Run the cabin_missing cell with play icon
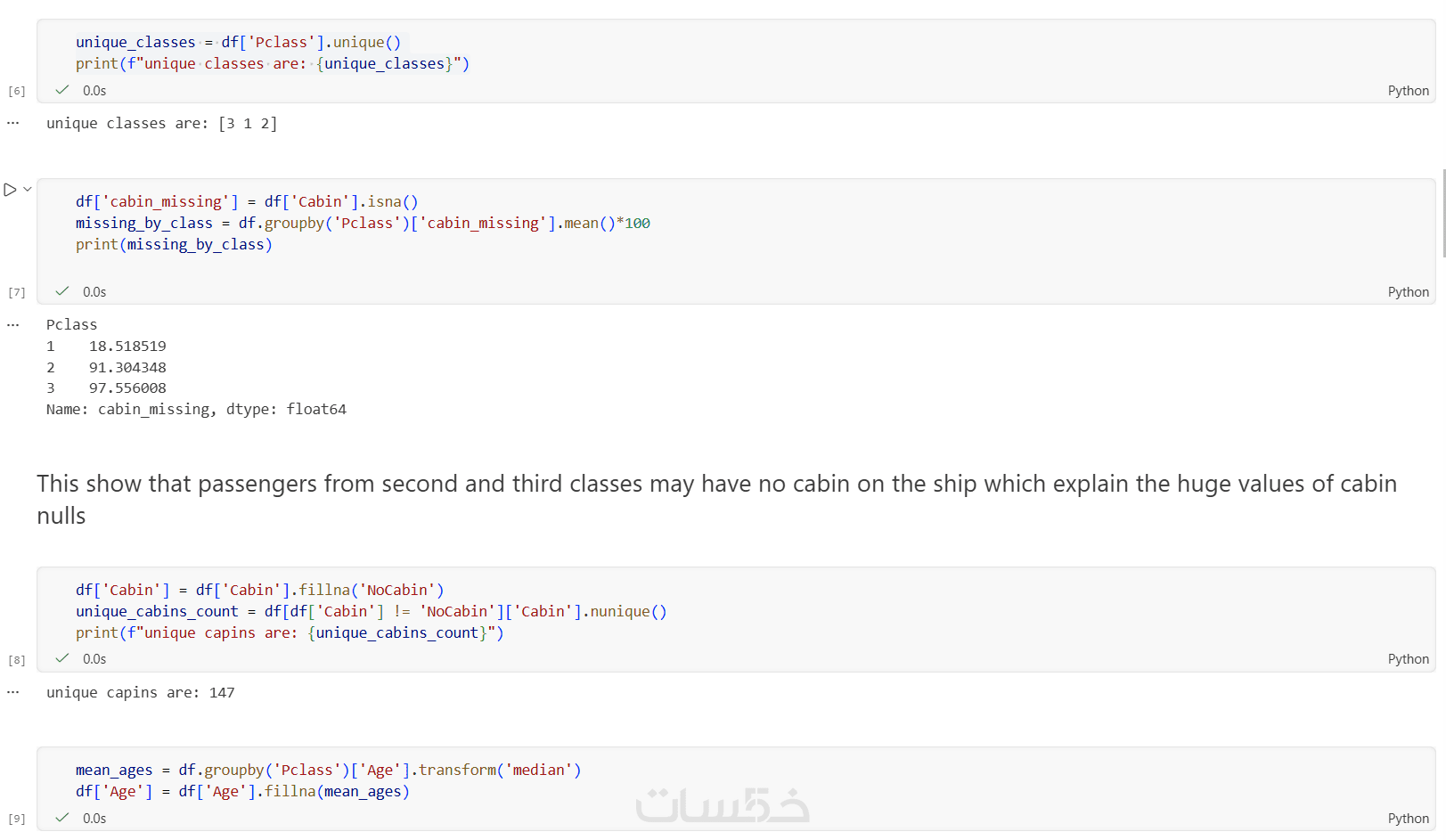The image size is (1446, 840). (x=10, y=190)
